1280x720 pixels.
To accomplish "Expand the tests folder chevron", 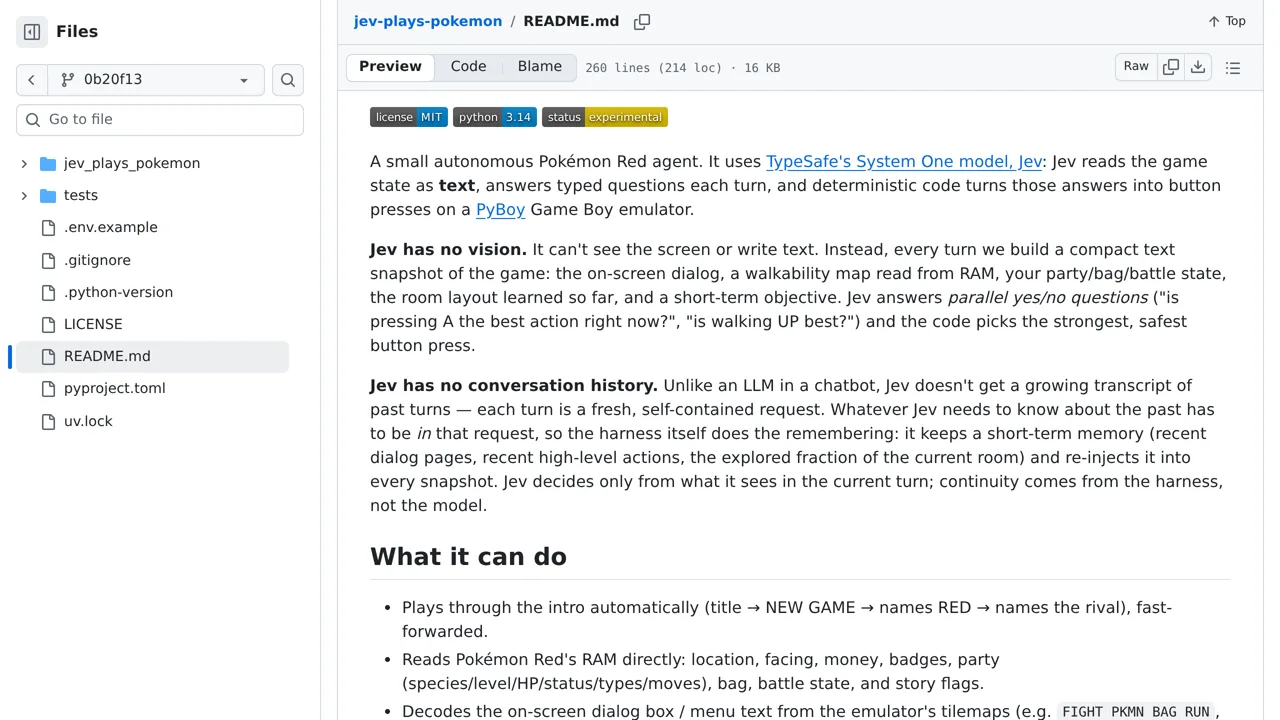I will (24, 195).
